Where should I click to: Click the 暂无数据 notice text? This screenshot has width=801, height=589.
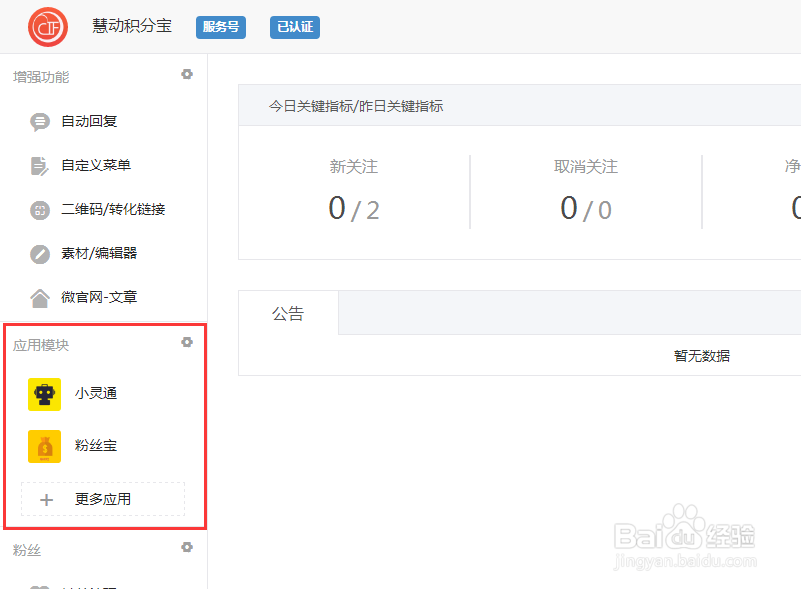702,356
